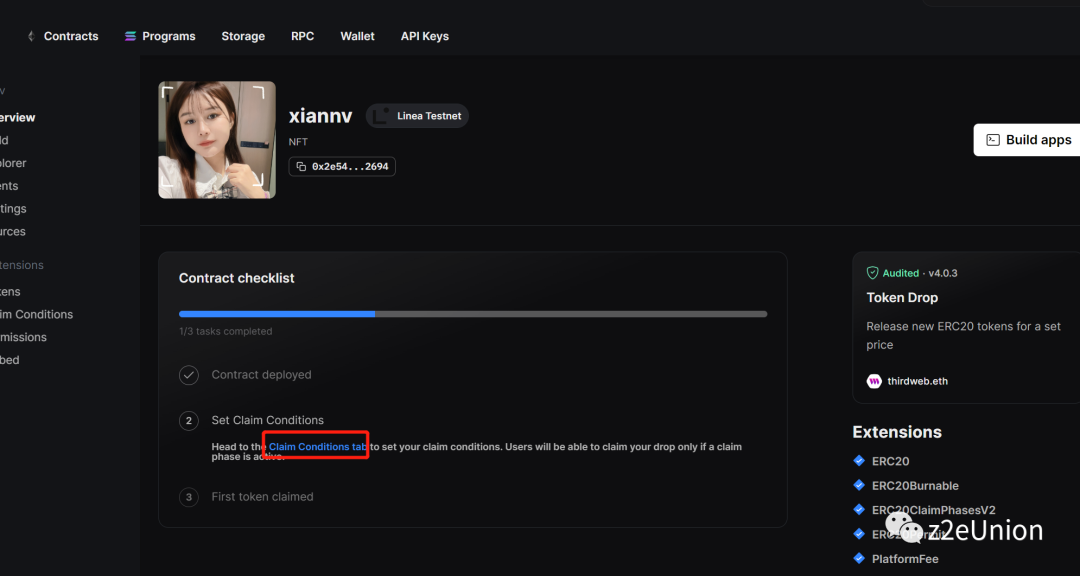The height and width of the screenshot is (576, 1080).
Task: Open the Storage menu item
Action: 243,36
